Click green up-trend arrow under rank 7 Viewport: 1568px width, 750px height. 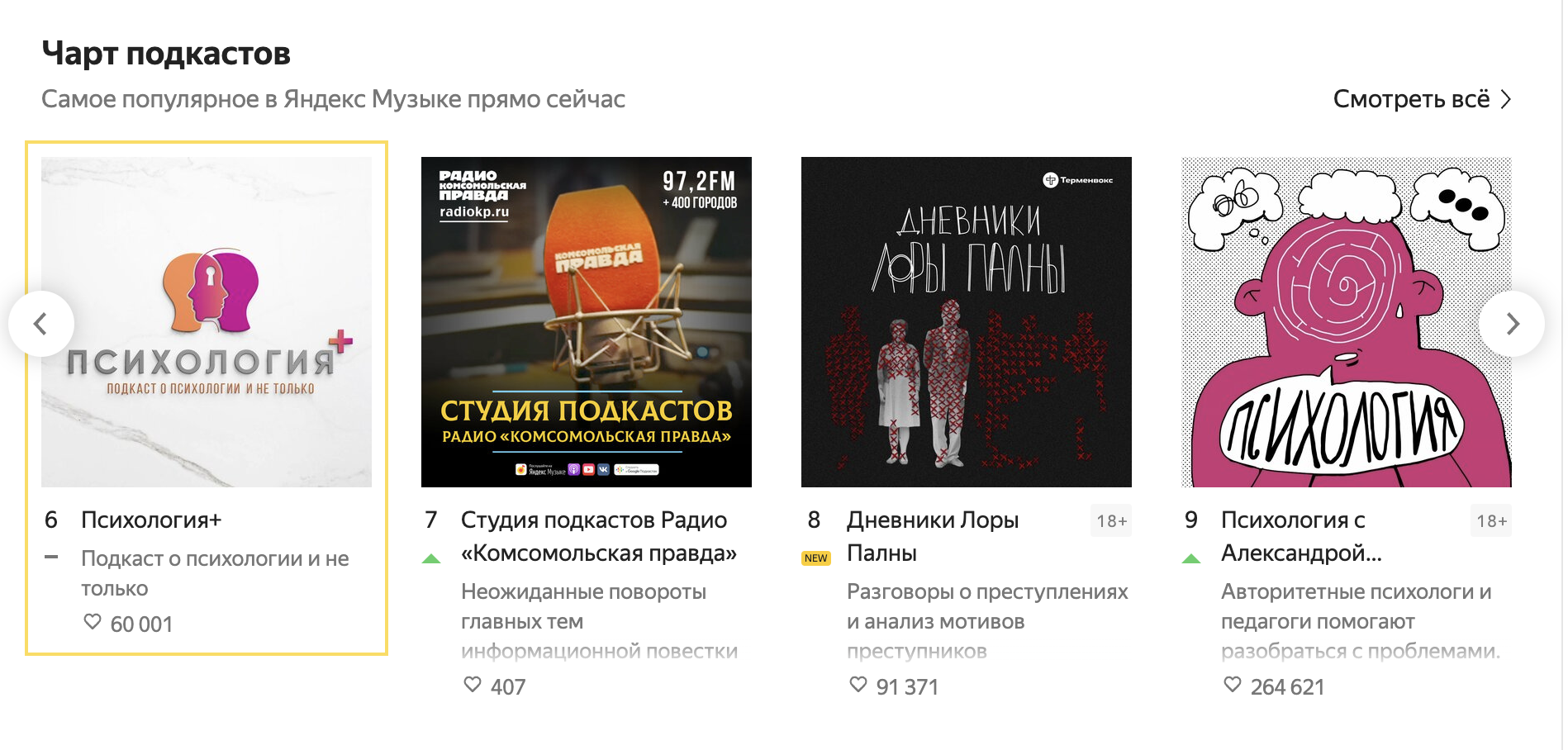tap(431, 559)
